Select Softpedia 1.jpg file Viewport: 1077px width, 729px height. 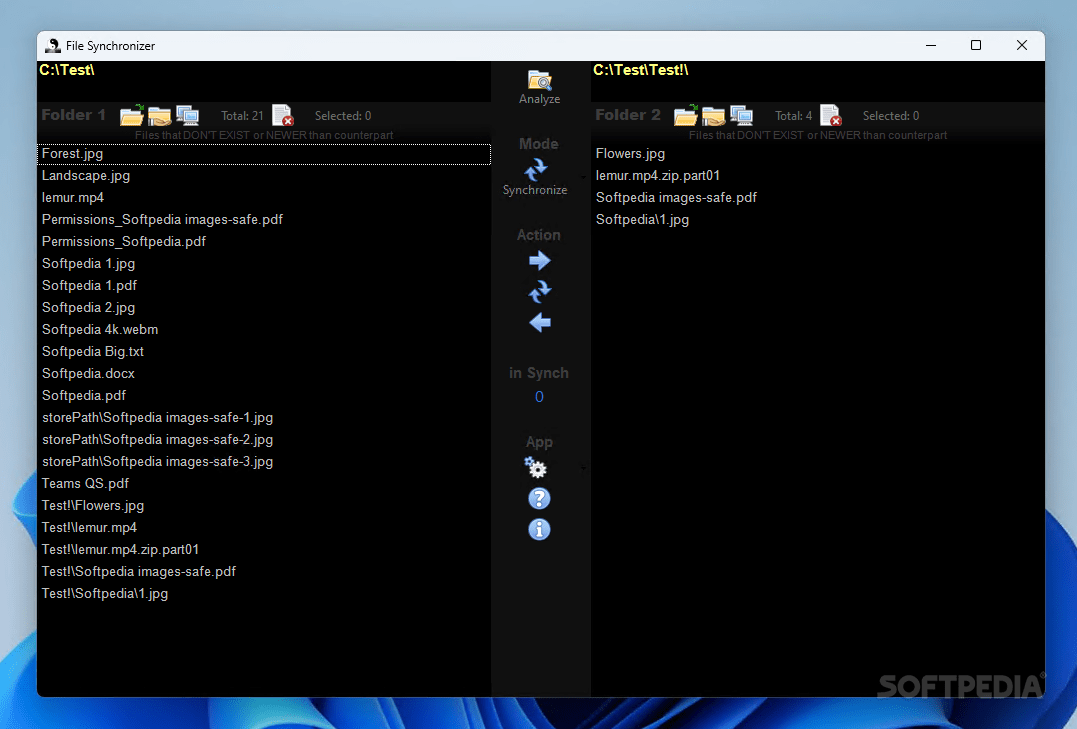(x=264, y=264)
